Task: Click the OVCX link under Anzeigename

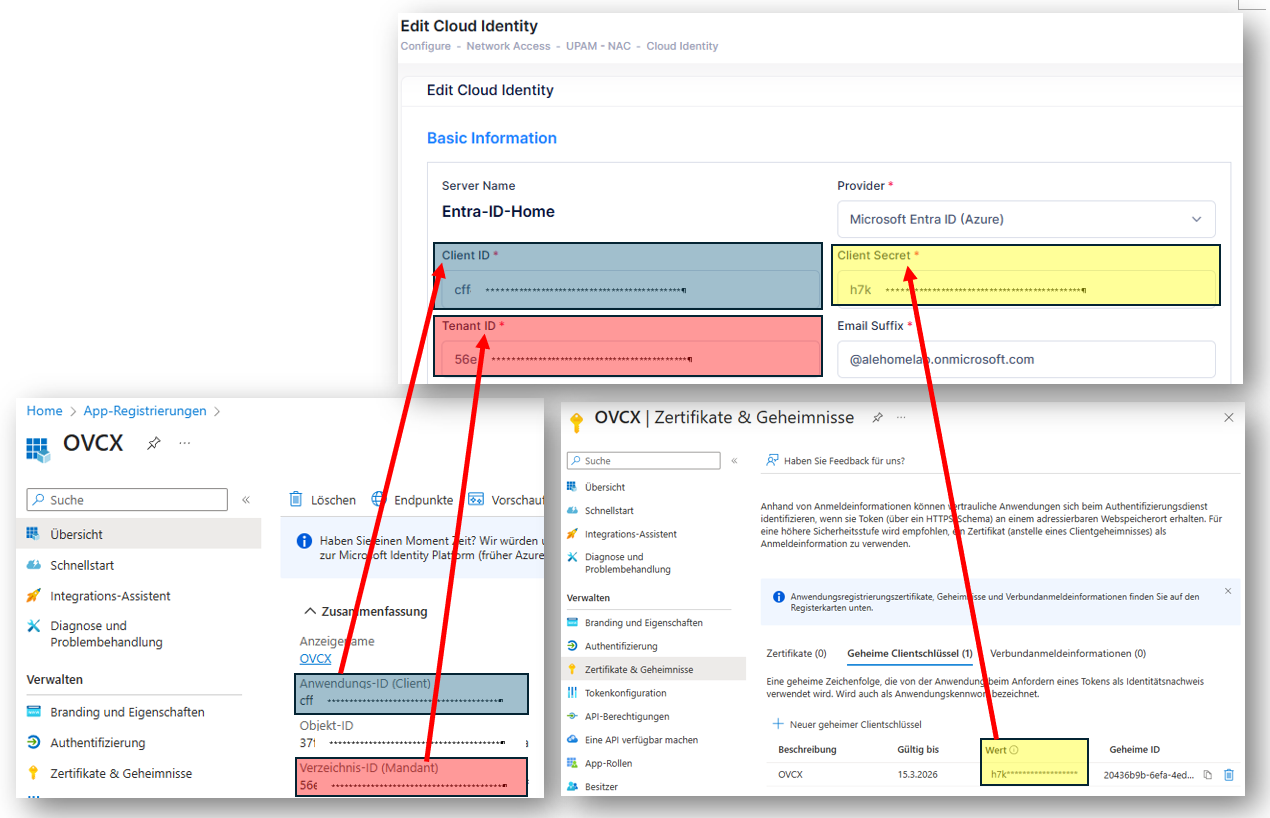Action: (315, 659)
